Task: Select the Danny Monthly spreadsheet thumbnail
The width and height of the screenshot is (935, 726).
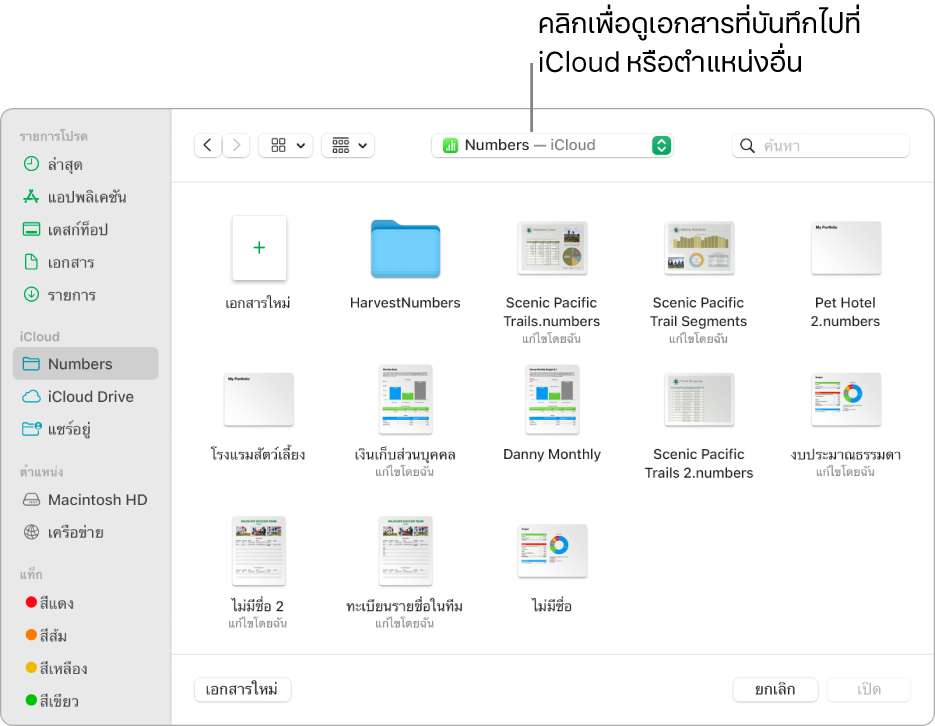Action: click(x=552, y=399)
